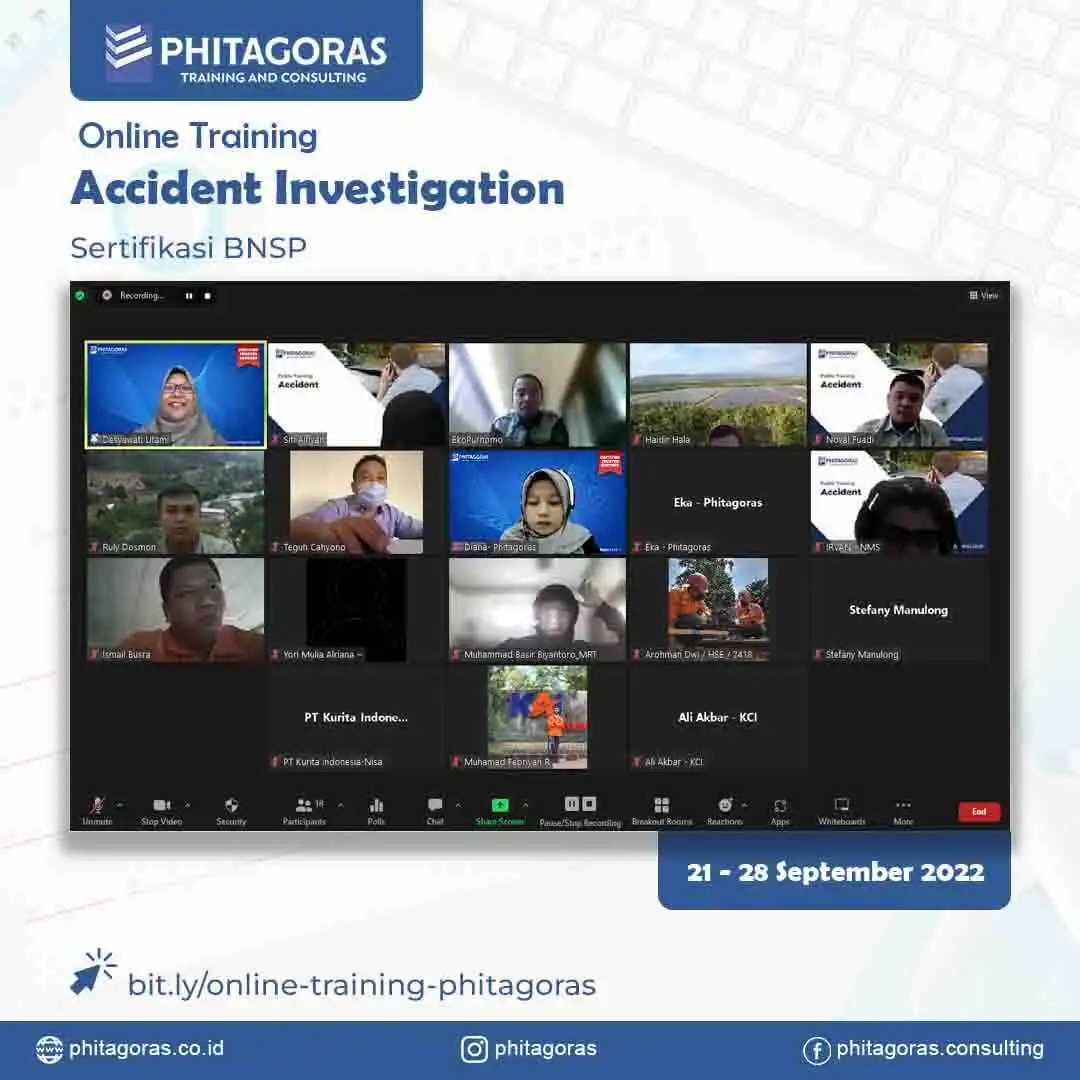Expand video options arrow beside Stop Video

click(x=187, y=804)
